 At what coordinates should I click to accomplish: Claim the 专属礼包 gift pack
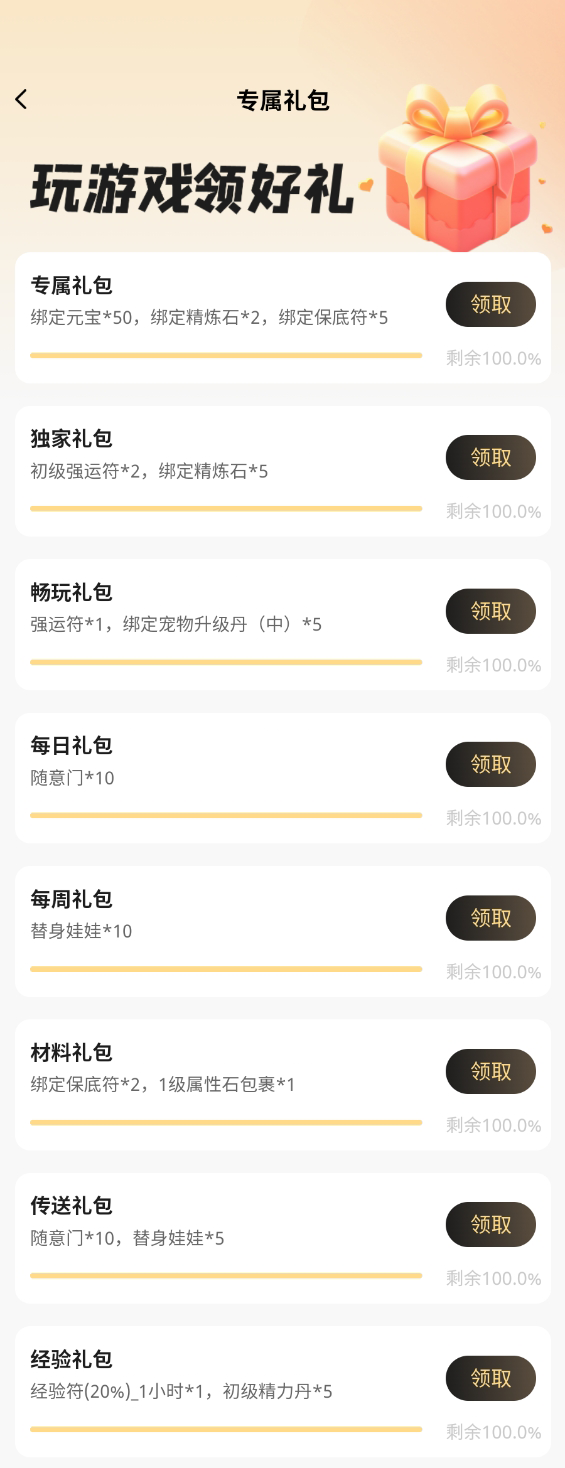coord(490,305)
